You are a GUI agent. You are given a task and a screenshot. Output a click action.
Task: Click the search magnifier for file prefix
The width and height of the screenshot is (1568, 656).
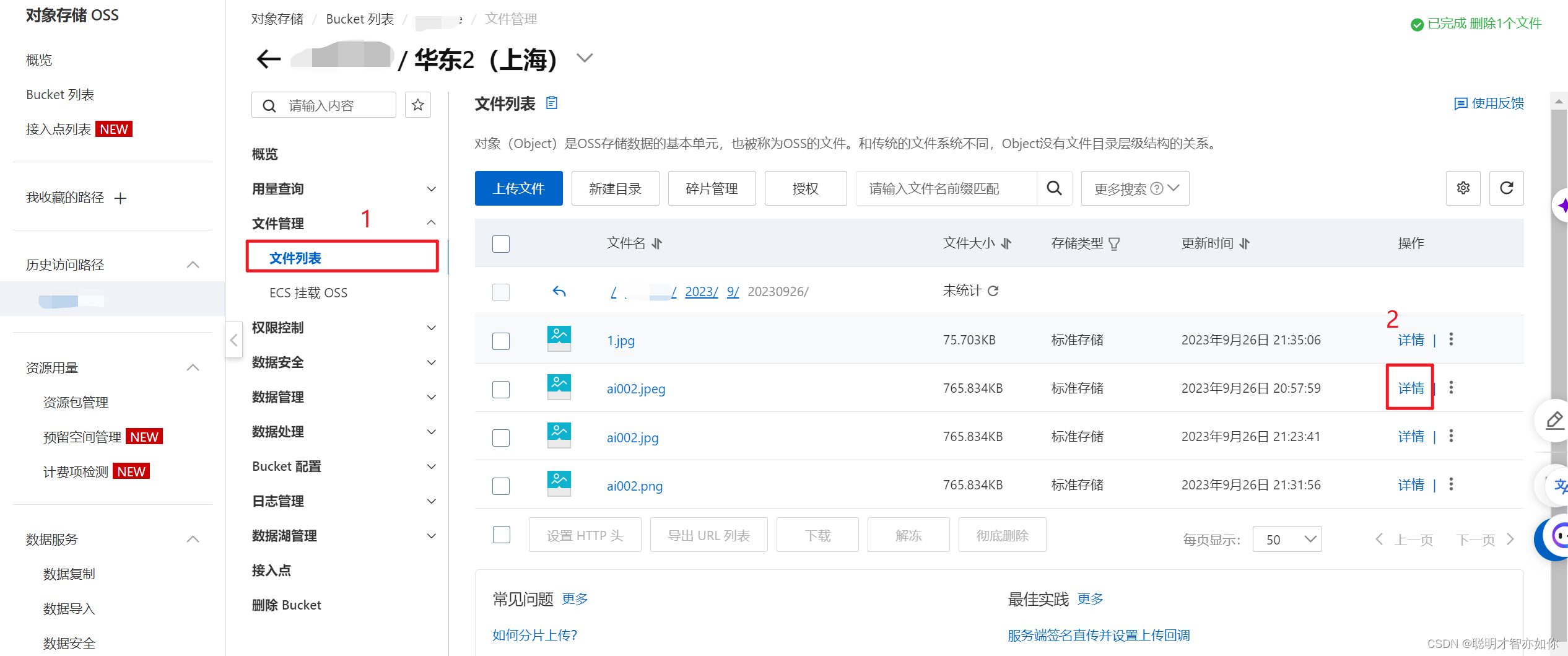(x=1054, y=188)
